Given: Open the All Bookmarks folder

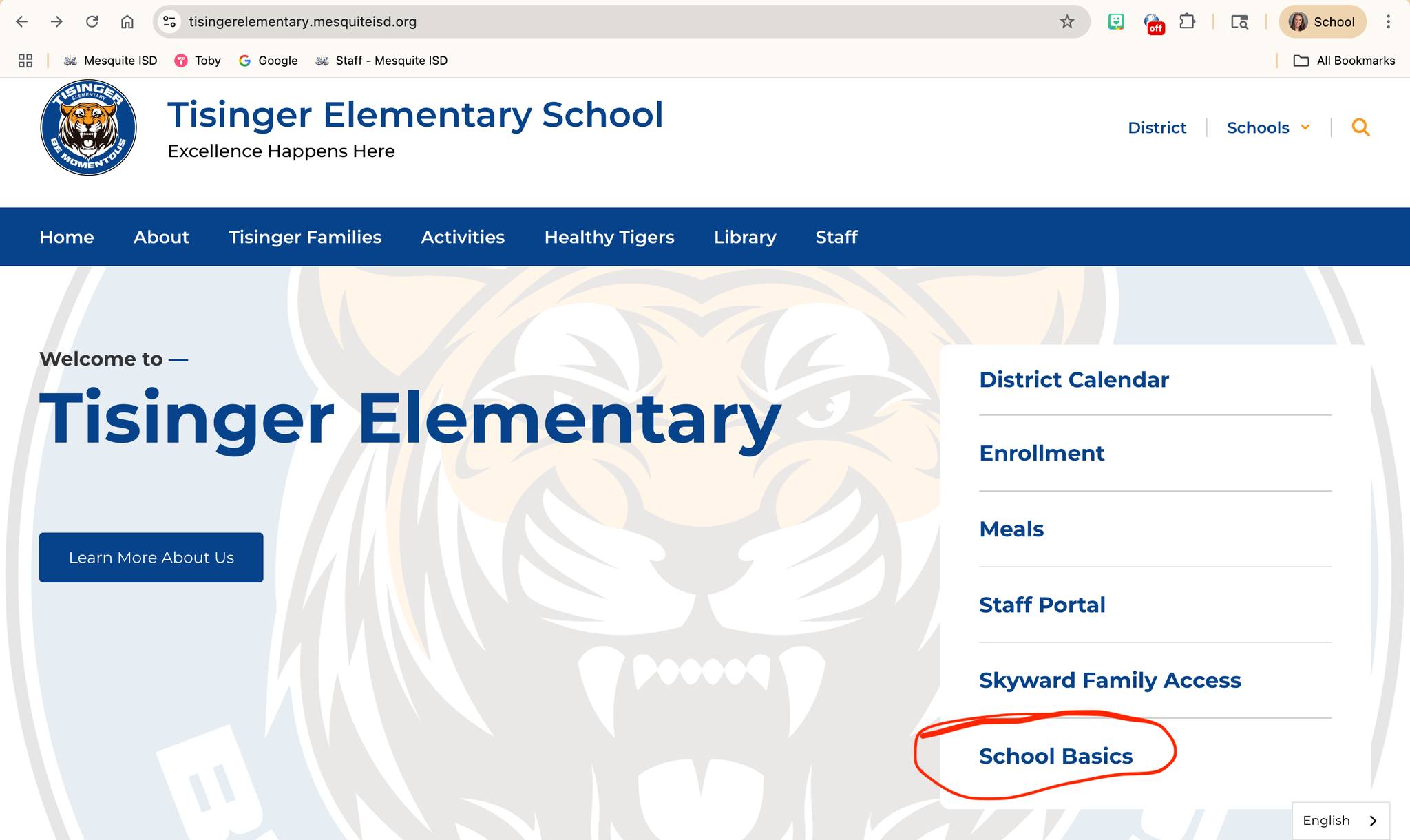Looking at the screenshot, I should pos(1344,61).
